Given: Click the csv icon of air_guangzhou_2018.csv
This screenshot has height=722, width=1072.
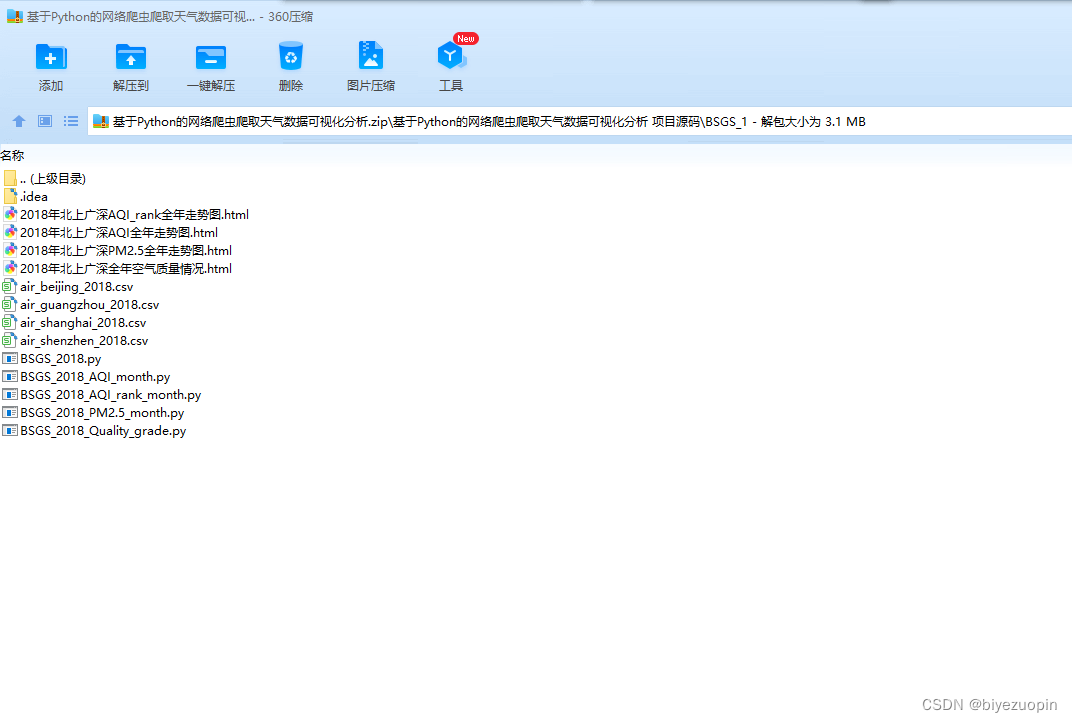Looking at the screenshot, I should 10,304.
